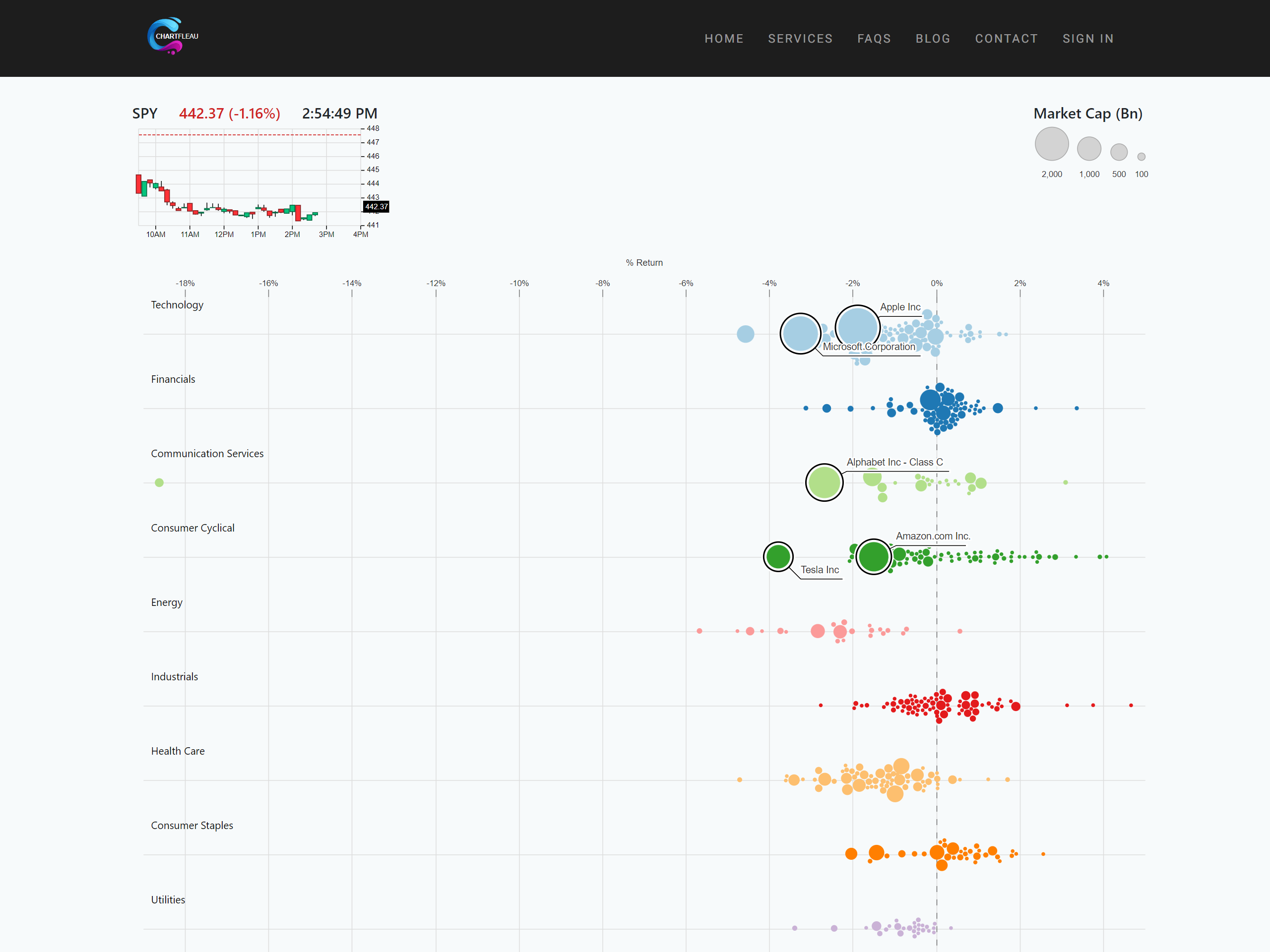Viewport: 1270px width, 952px height.
Task: Open the SERVICES menu
Action: [x=800, y=39]
